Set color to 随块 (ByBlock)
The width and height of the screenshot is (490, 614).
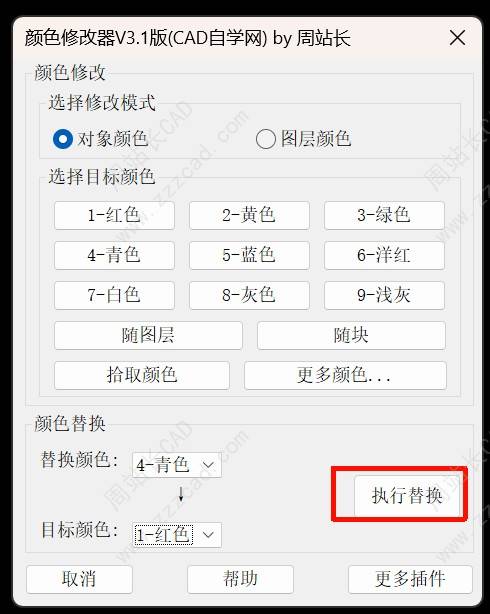(351, 335)
